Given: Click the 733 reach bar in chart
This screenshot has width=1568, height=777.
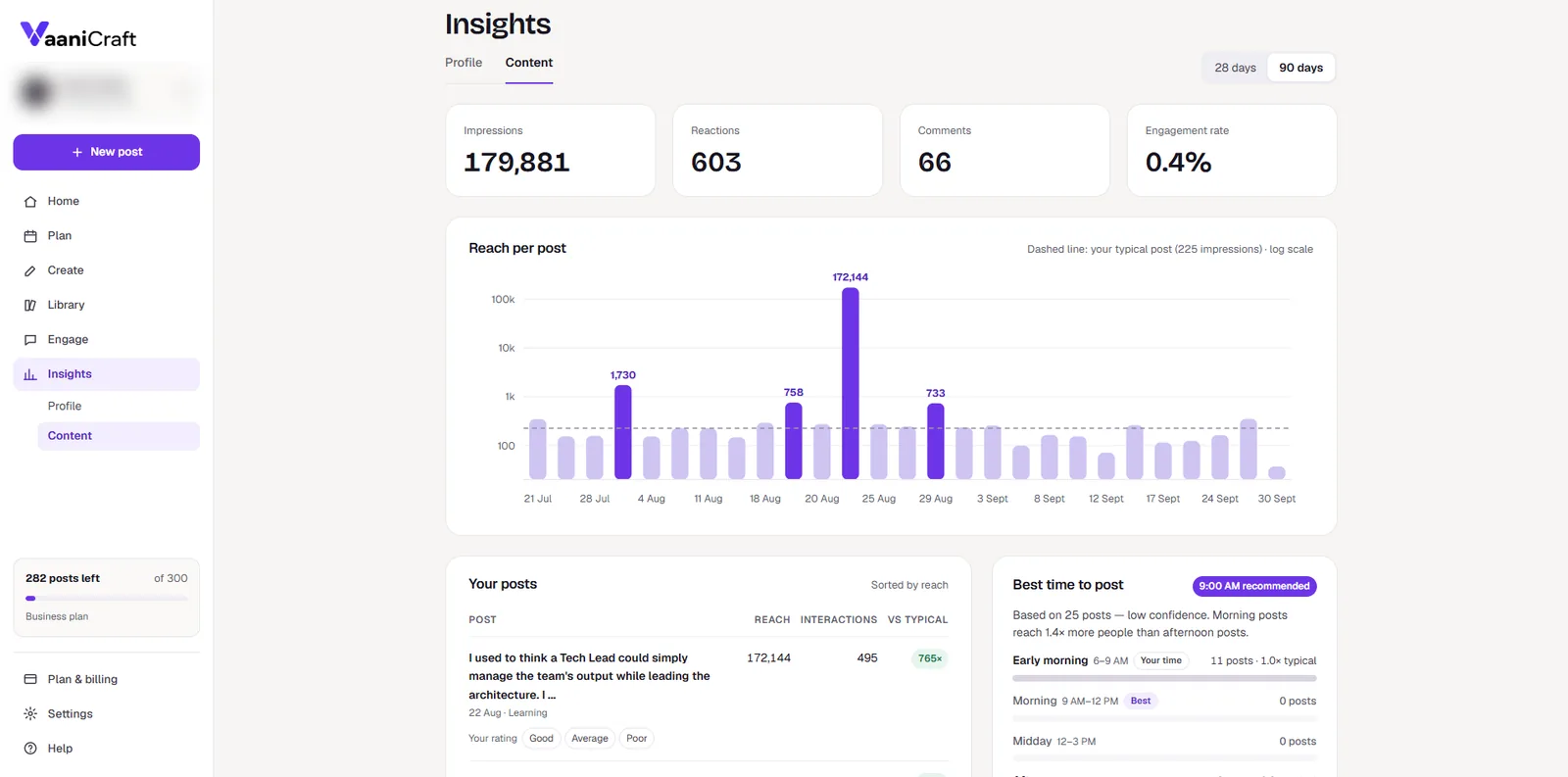Looking at the screenshot, I should [936, 441].
